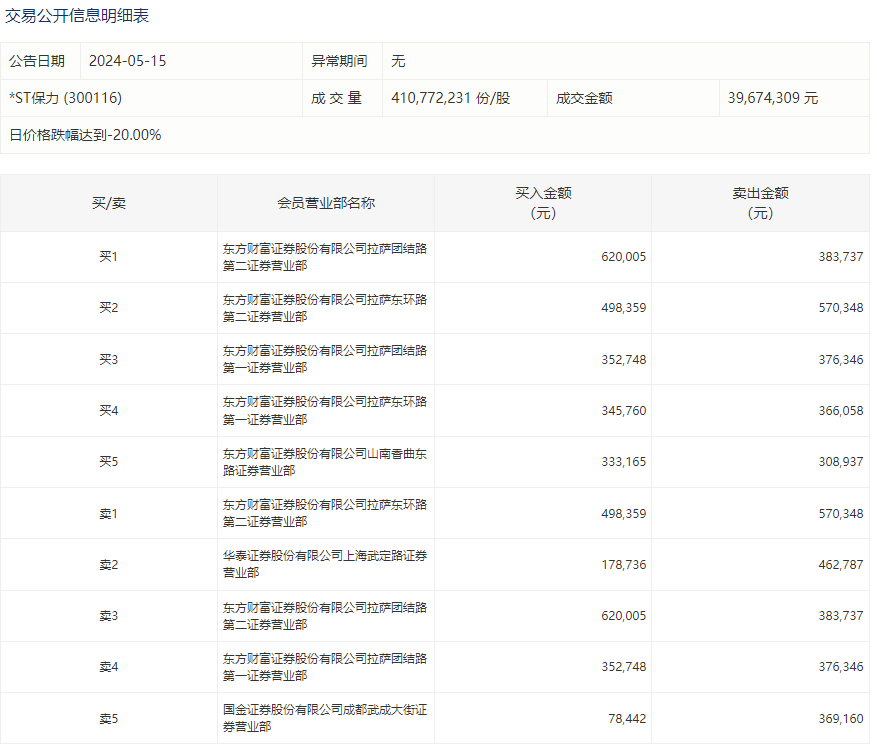Click the 买/卖 column header
Image resolution: width=877 pixels, height=754 pixels.
click(x=110, y=200)
